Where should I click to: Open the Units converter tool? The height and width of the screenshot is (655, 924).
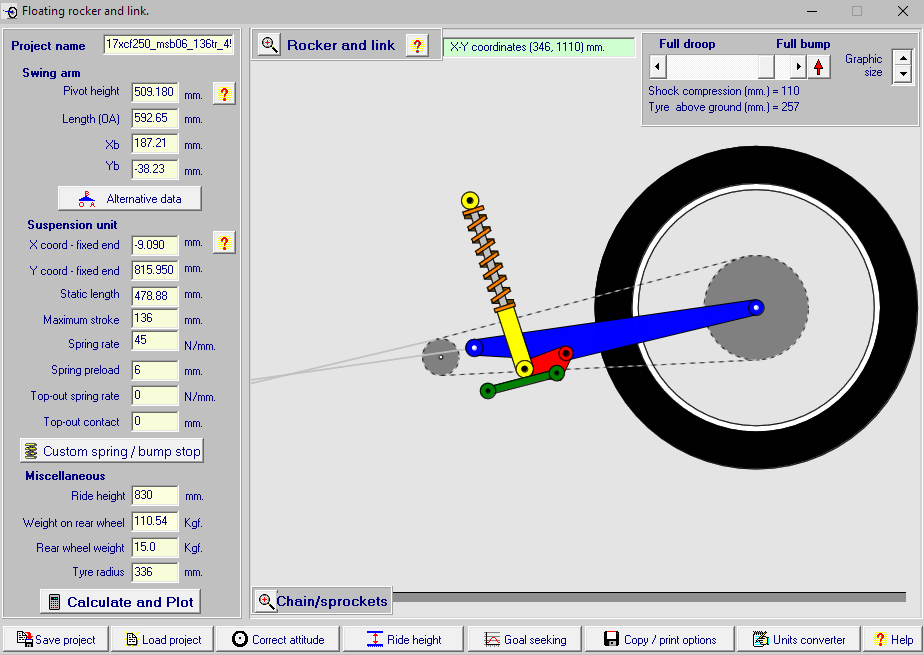pyautogui.click(x=798, y=639)
